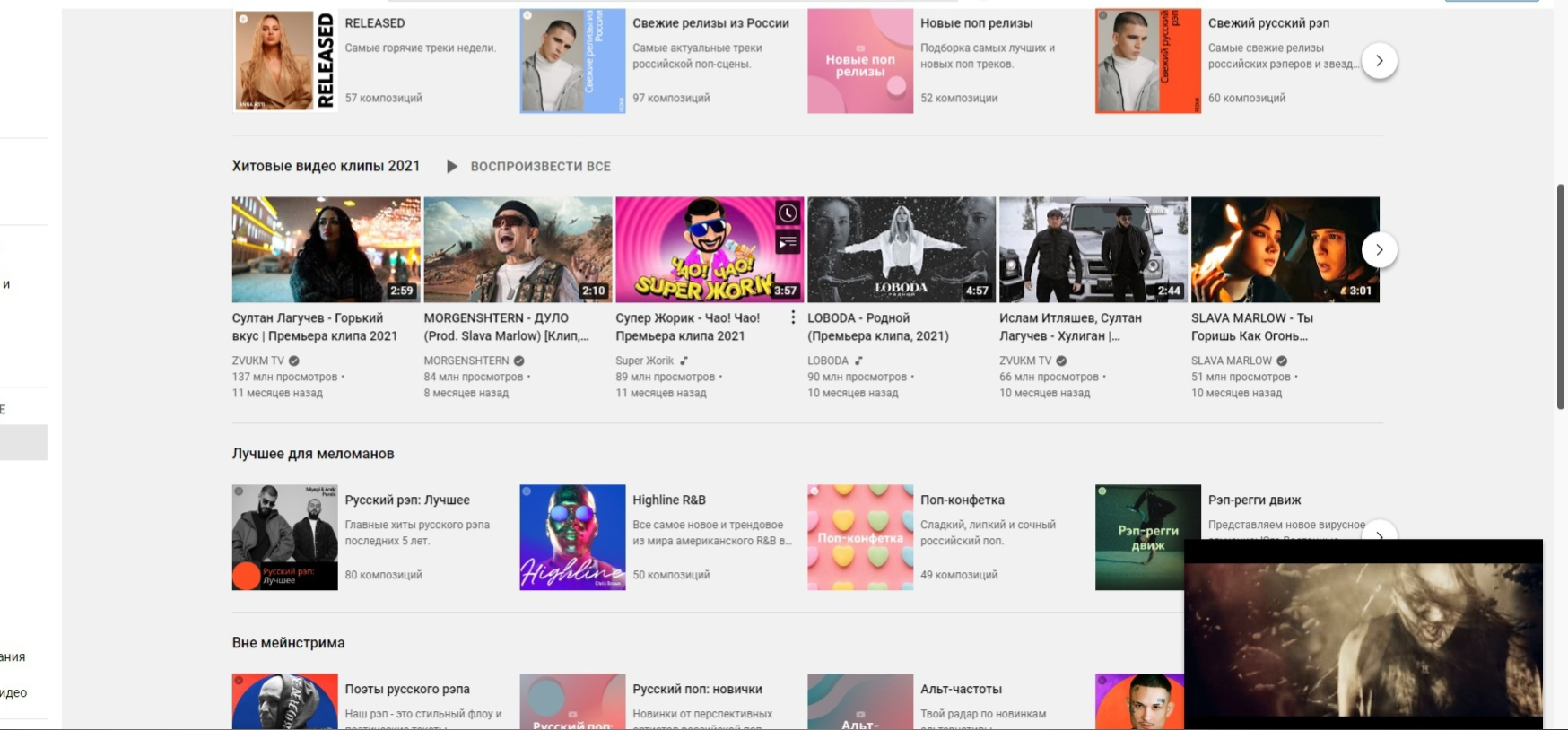
Task: Open the LOBODA - Родной video title
Action: pos(878,326)
